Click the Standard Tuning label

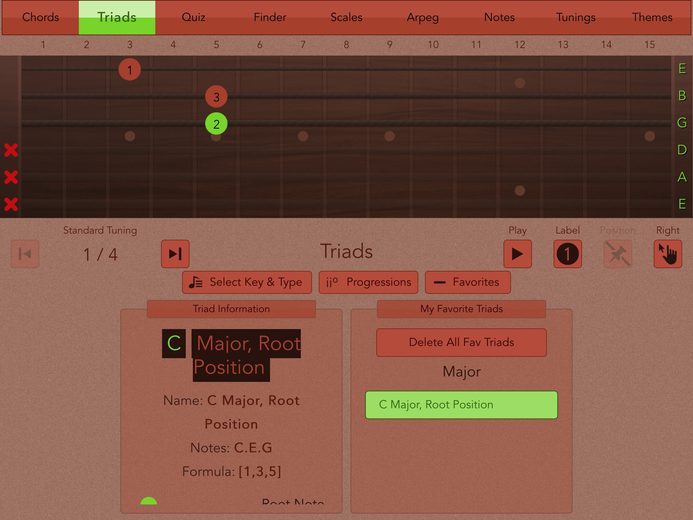(100, 230)
